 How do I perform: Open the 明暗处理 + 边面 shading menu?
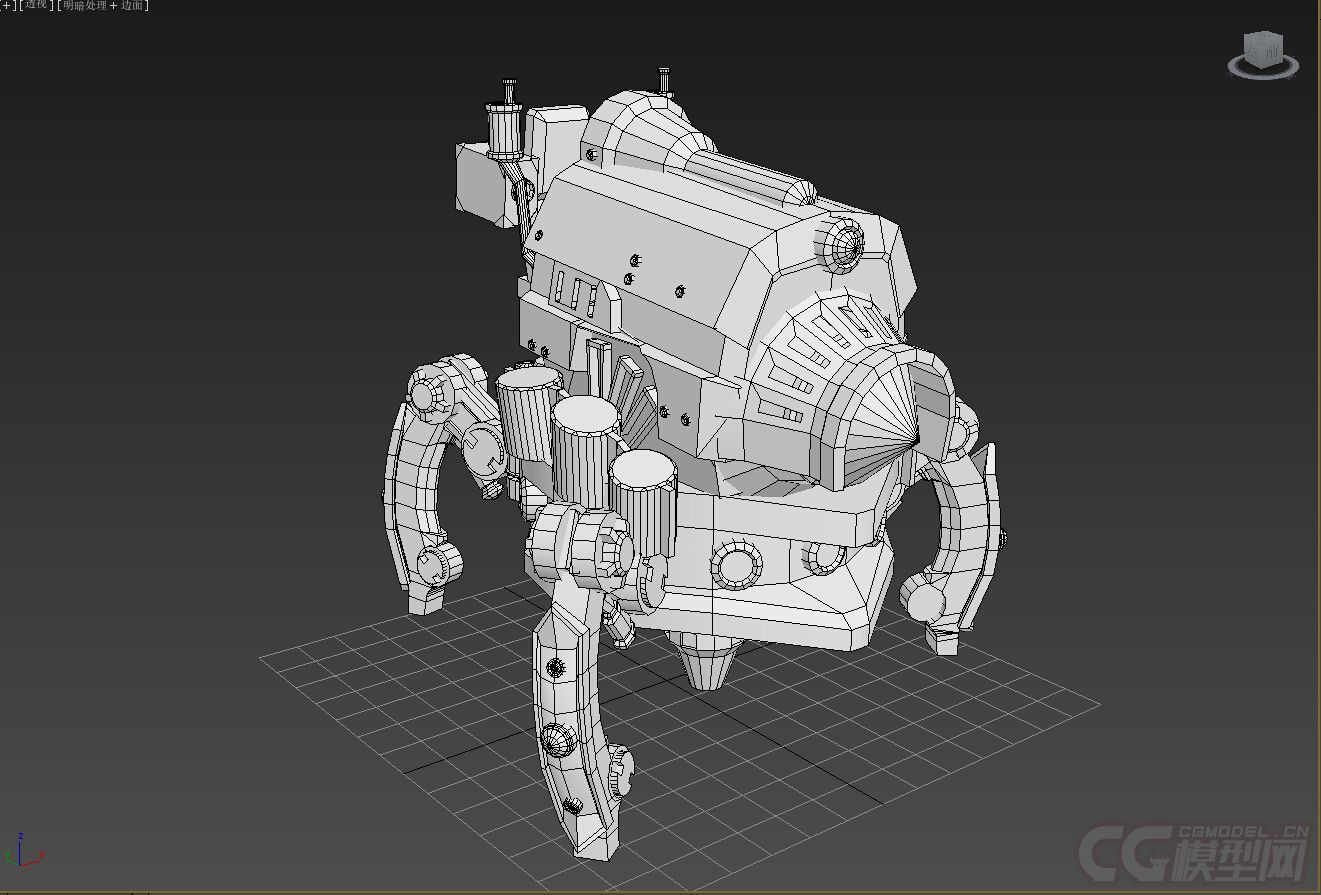tap(104, 5)
